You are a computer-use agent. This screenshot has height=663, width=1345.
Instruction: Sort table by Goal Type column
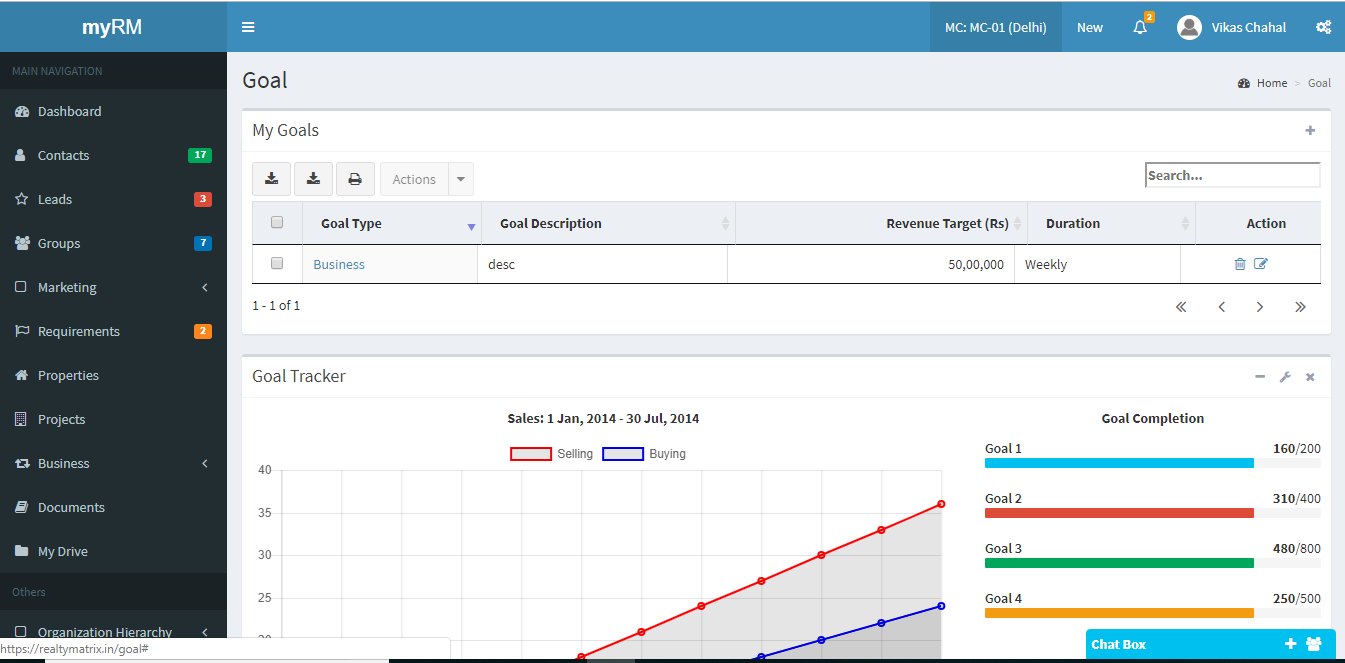[392, 223]
